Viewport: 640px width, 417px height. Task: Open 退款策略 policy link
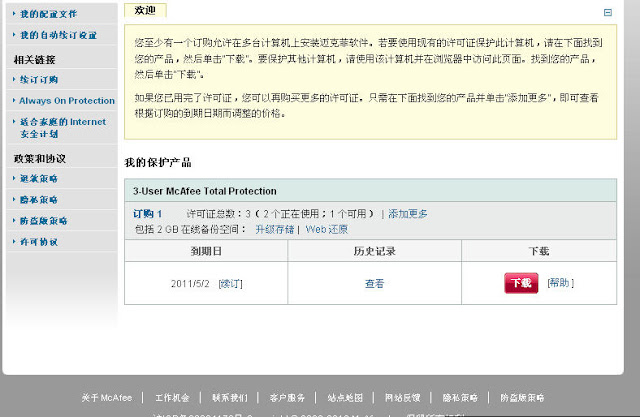[39, 178]
